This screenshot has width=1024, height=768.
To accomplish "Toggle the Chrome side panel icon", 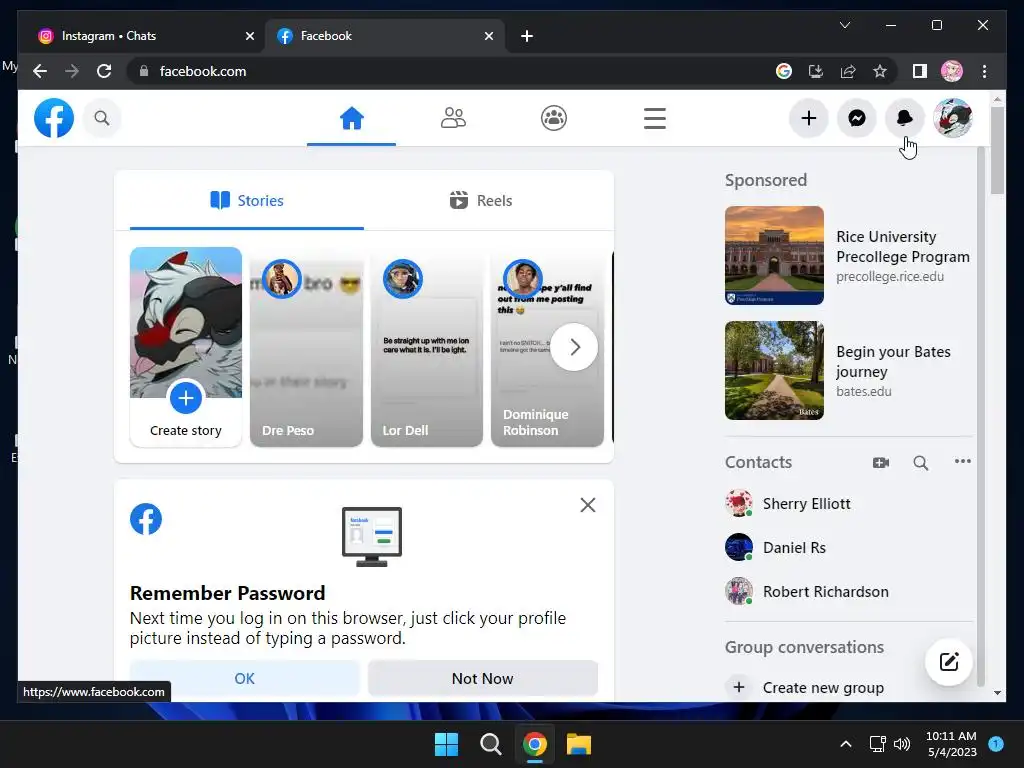I will pos(920,71).
